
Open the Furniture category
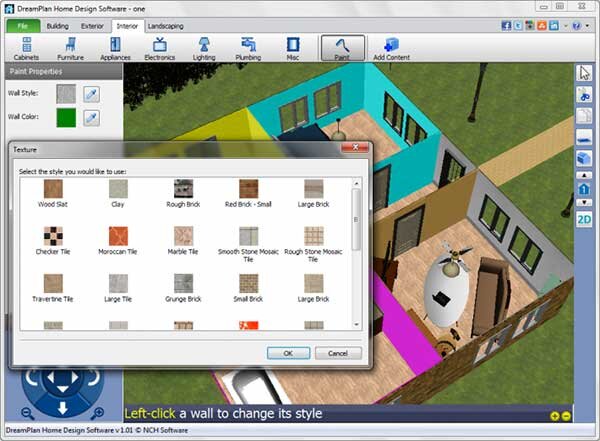point(70,48)
